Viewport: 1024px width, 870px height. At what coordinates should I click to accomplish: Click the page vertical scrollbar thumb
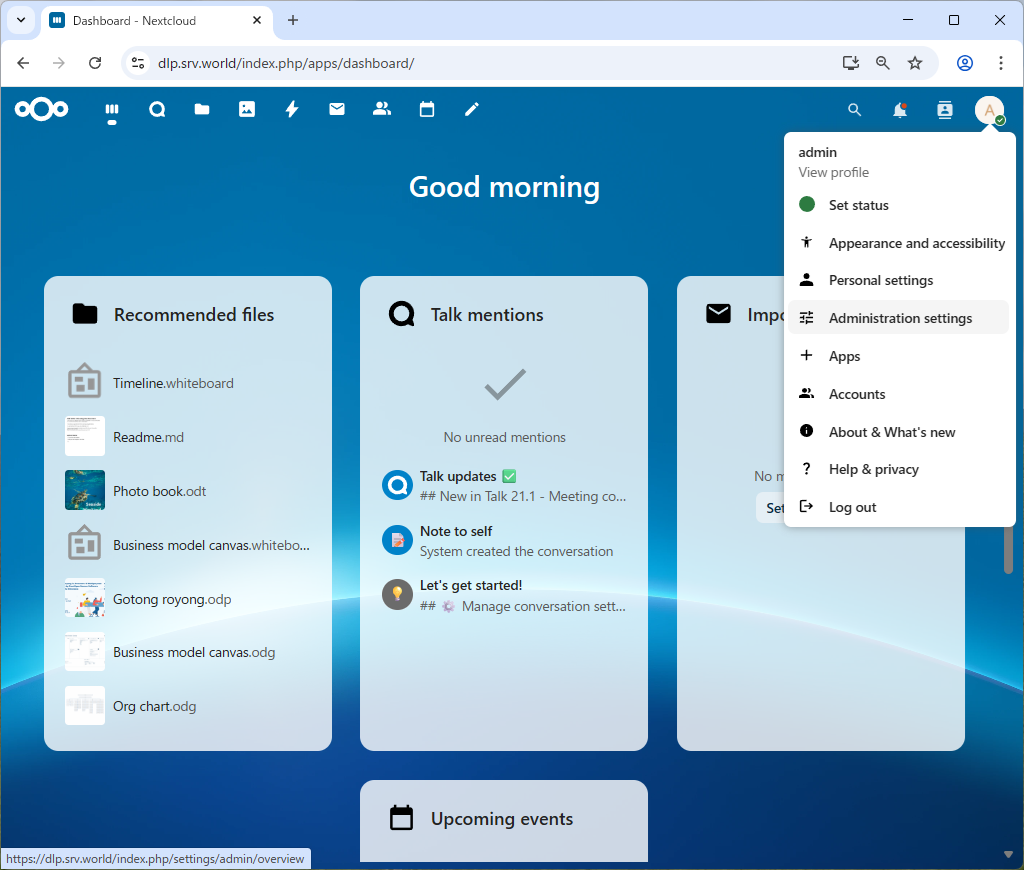click(1008, 548)
